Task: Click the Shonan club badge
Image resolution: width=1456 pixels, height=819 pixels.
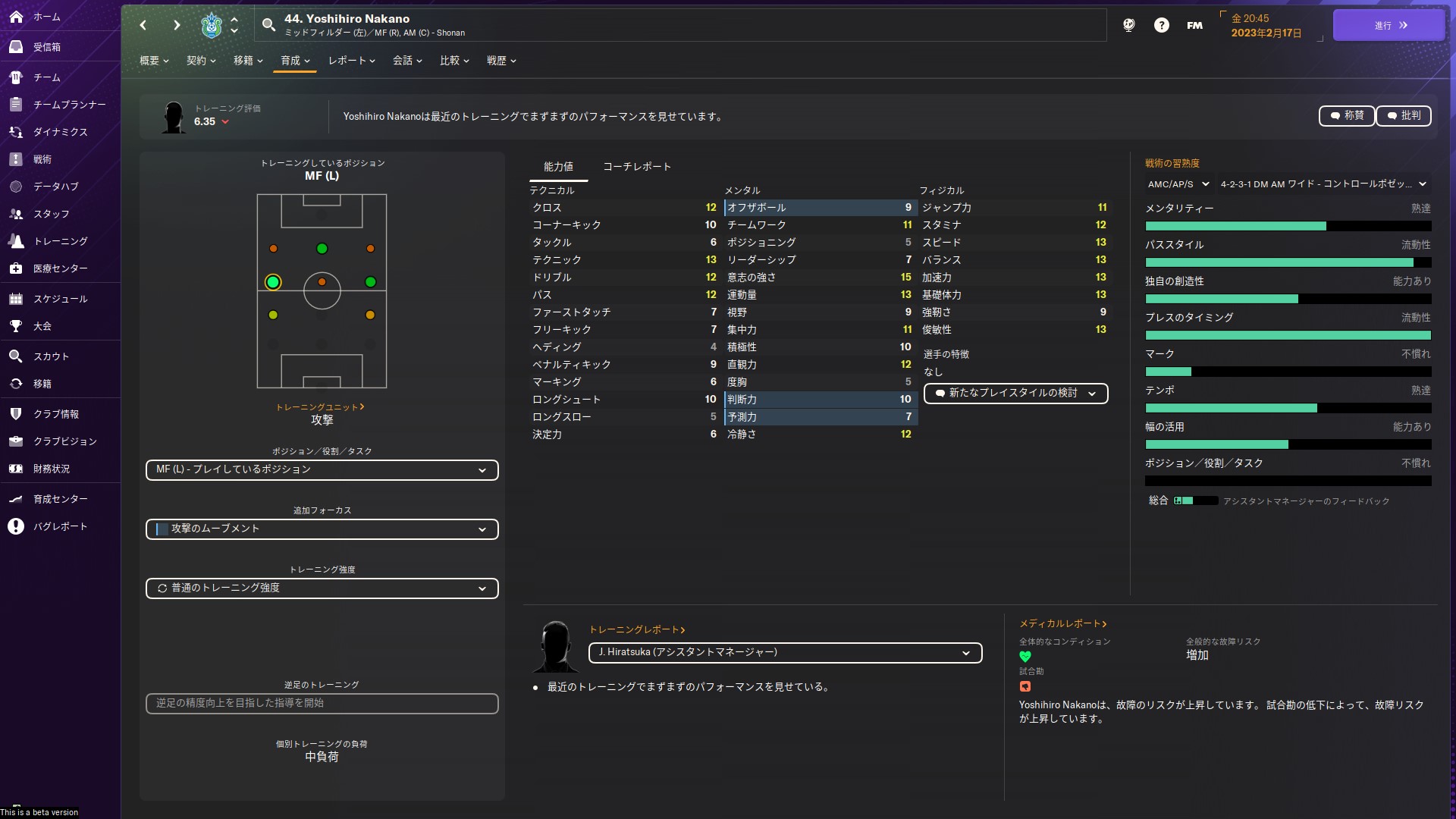Action: [x=211, y=25]
